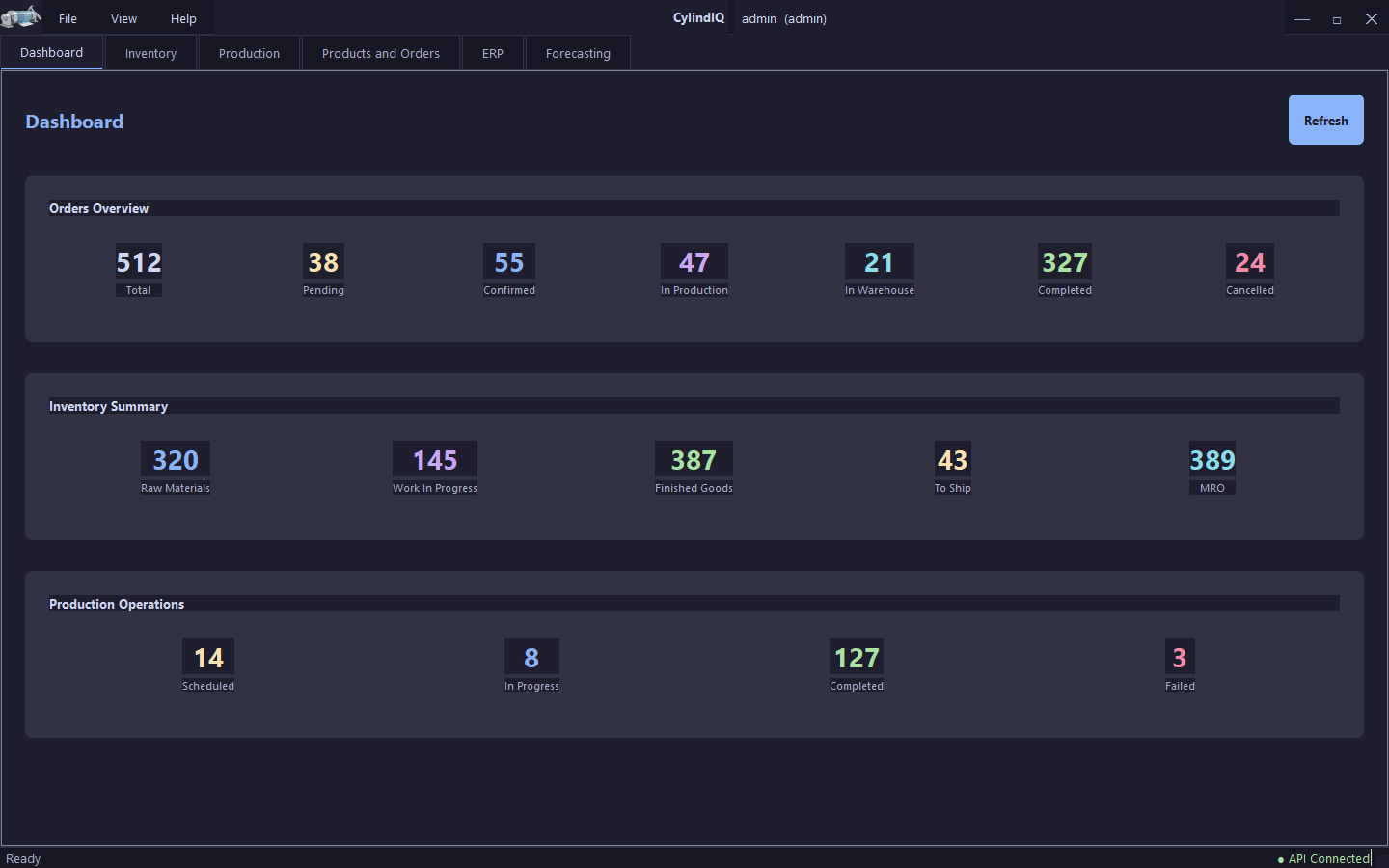
Task: Click the 3 Failed operations value
Action: coord(1180,658)
